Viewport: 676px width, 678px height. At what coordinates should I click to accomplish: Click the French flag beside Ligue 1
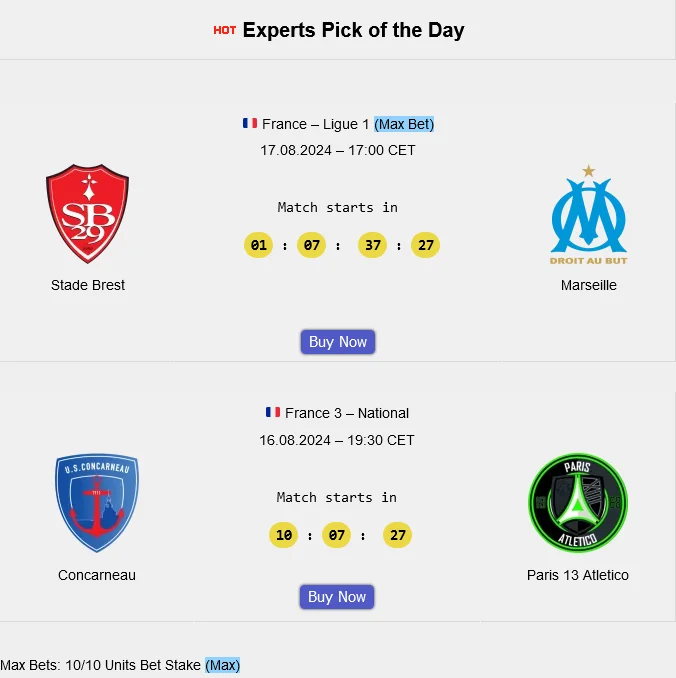tap(250, 124)
